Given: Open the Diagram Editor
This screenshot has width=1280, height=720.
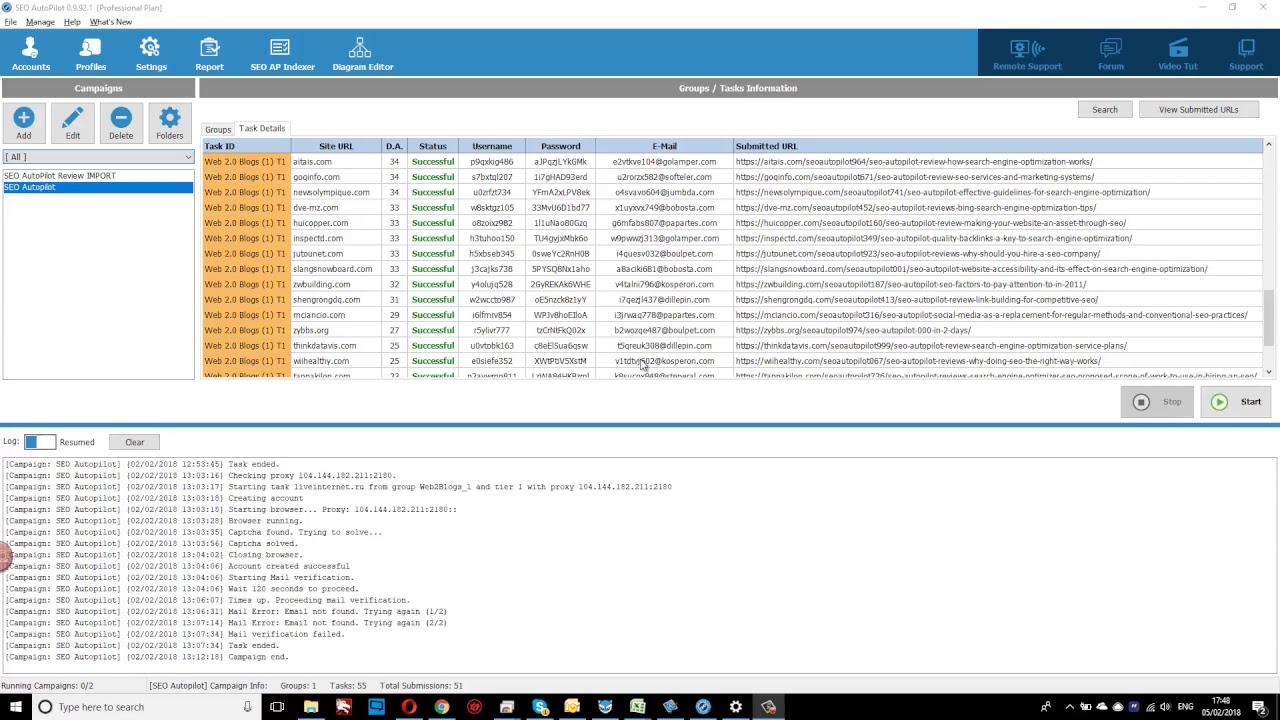Looking at the screenshot, I should click(362, 54).
